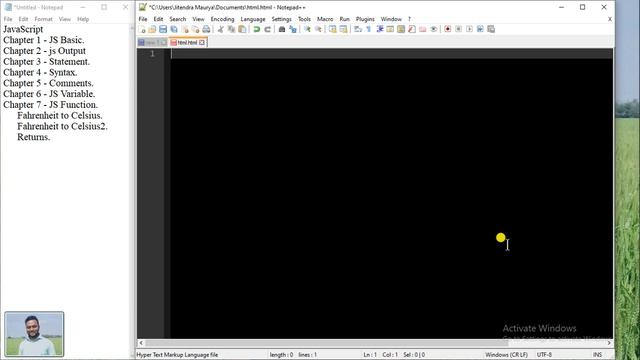Toggle Show All Characters paragraph icon
The height and width of the screenshot is (360, 640).
point(369,29)
